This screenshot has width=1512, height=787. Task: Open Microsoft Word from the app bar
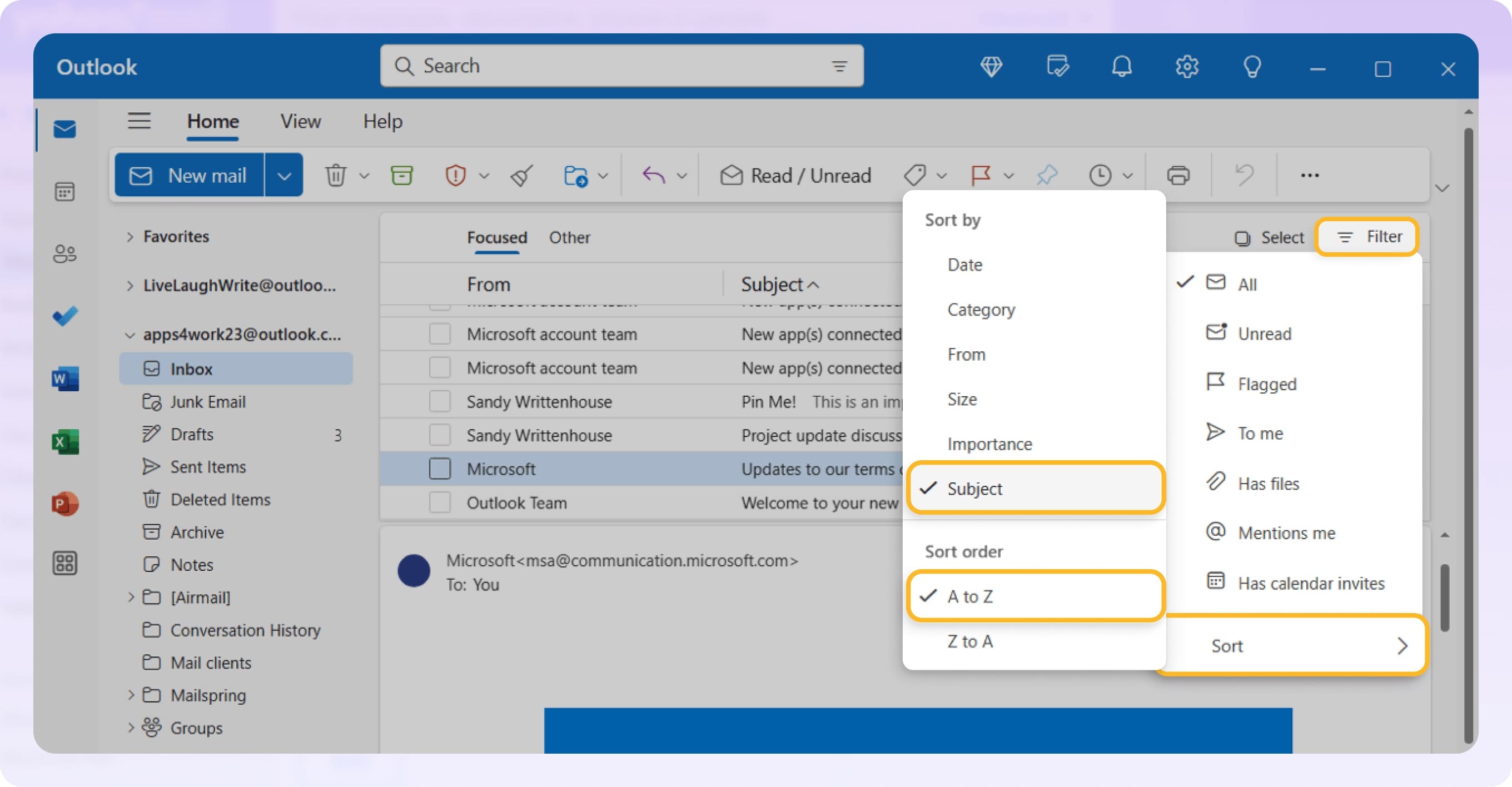coord(64,378)
